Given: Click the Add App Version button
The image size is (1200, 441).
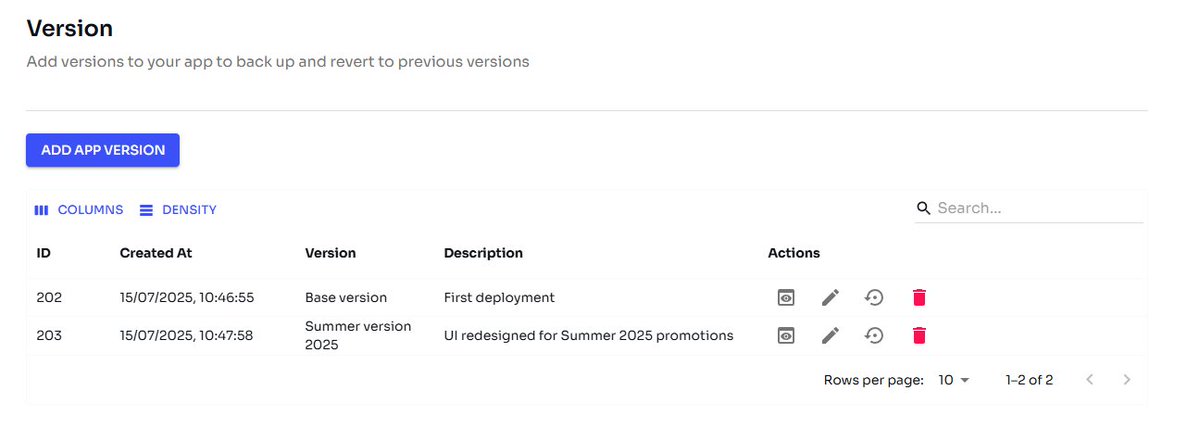Looking at the screenshot, I should coord(103,150).
